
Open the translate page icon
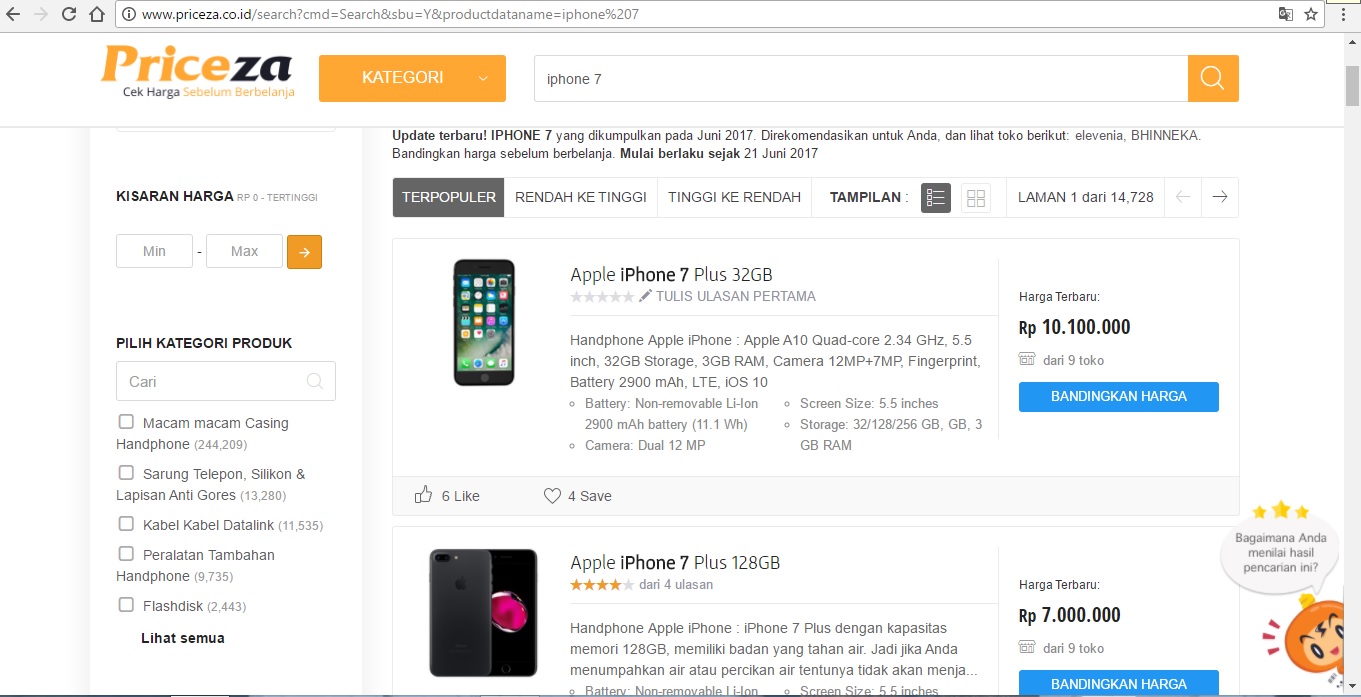tap(1286, 15)
